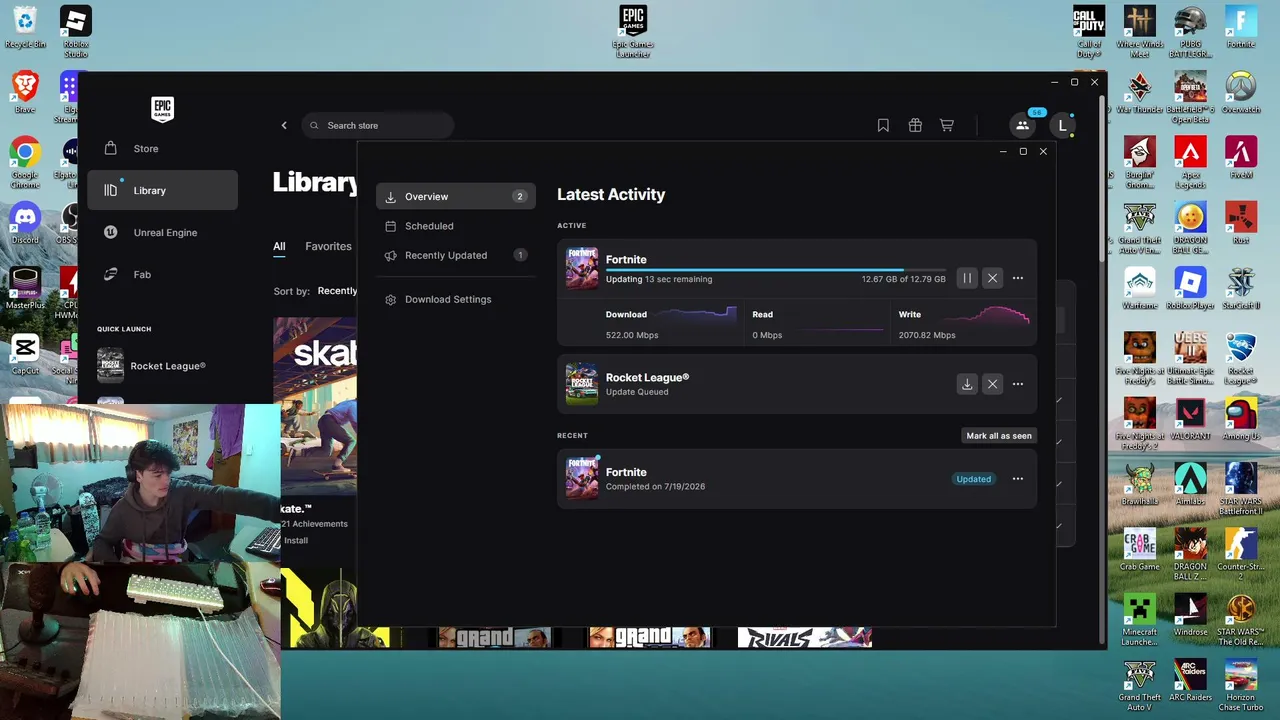
Task: Select the Crab Game desktop icon
Action: click(x=1140, y=550)
